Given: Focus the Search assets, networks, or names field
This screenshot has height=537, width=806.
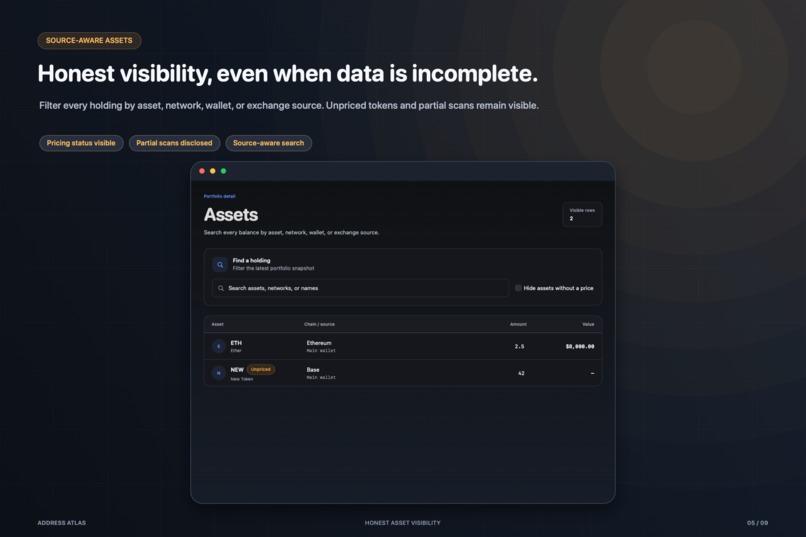Looking at the screenshot, I should [x=360, y=288].
